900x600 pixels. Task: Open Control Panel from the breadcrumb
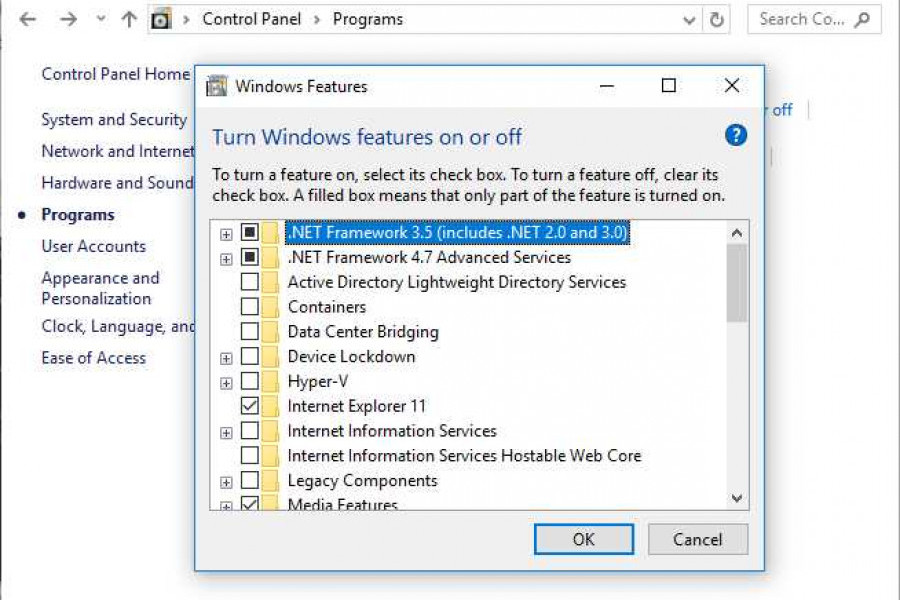click(x=251, y=18)
